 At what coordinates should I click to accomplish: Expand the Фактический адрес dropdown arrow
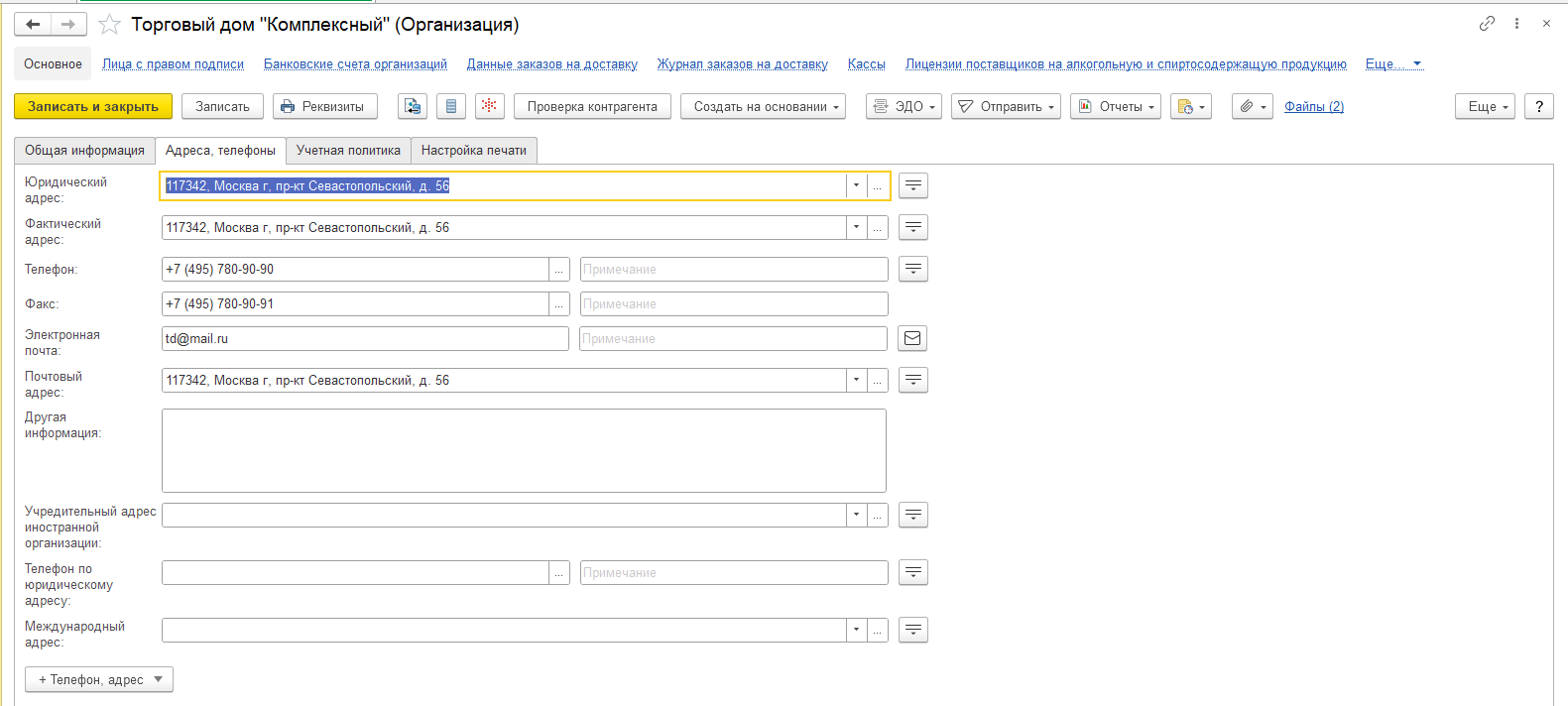(x=856, y=228)
